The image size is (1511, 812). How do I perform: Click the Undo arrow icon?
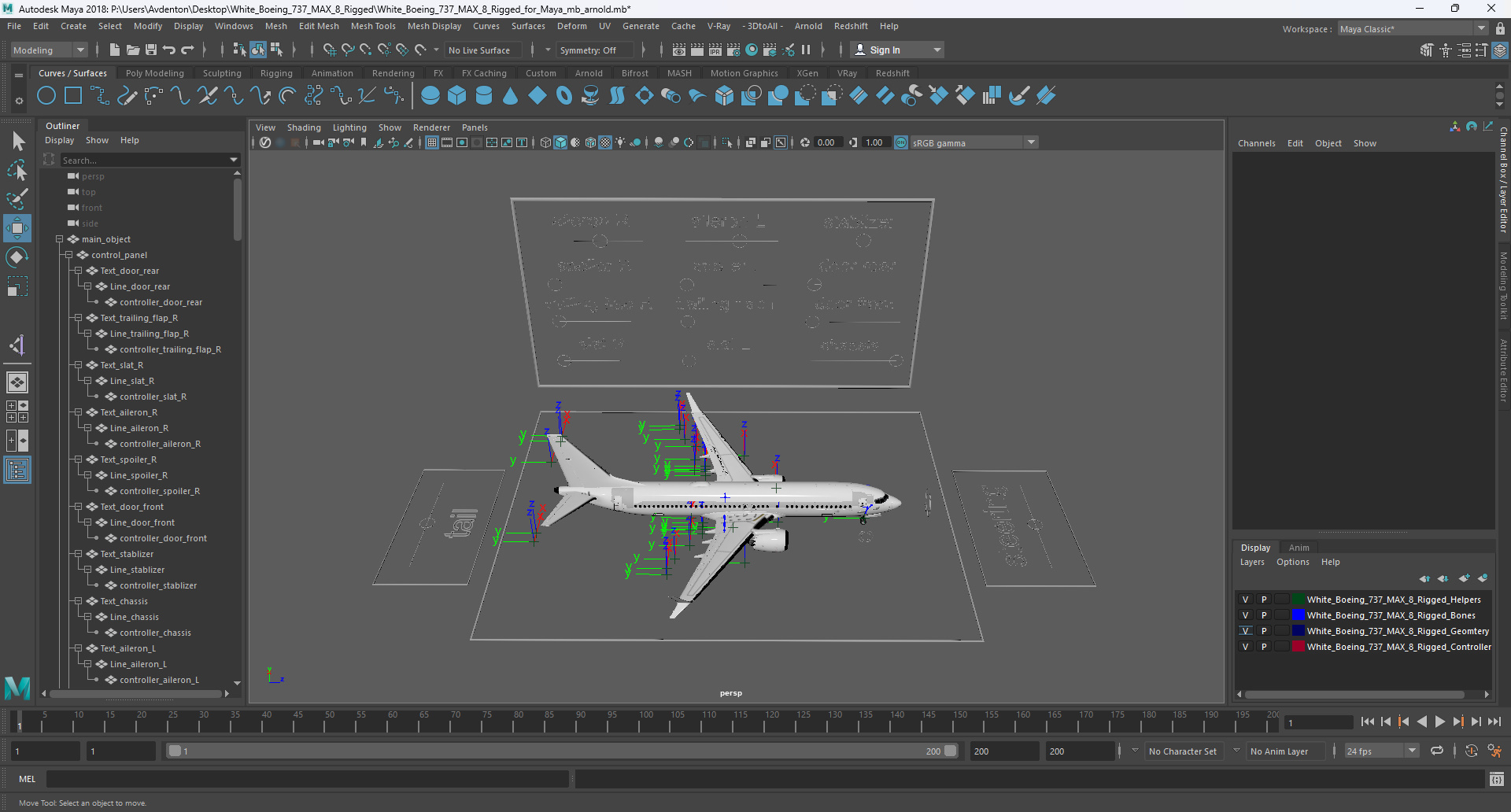point(169,50)
